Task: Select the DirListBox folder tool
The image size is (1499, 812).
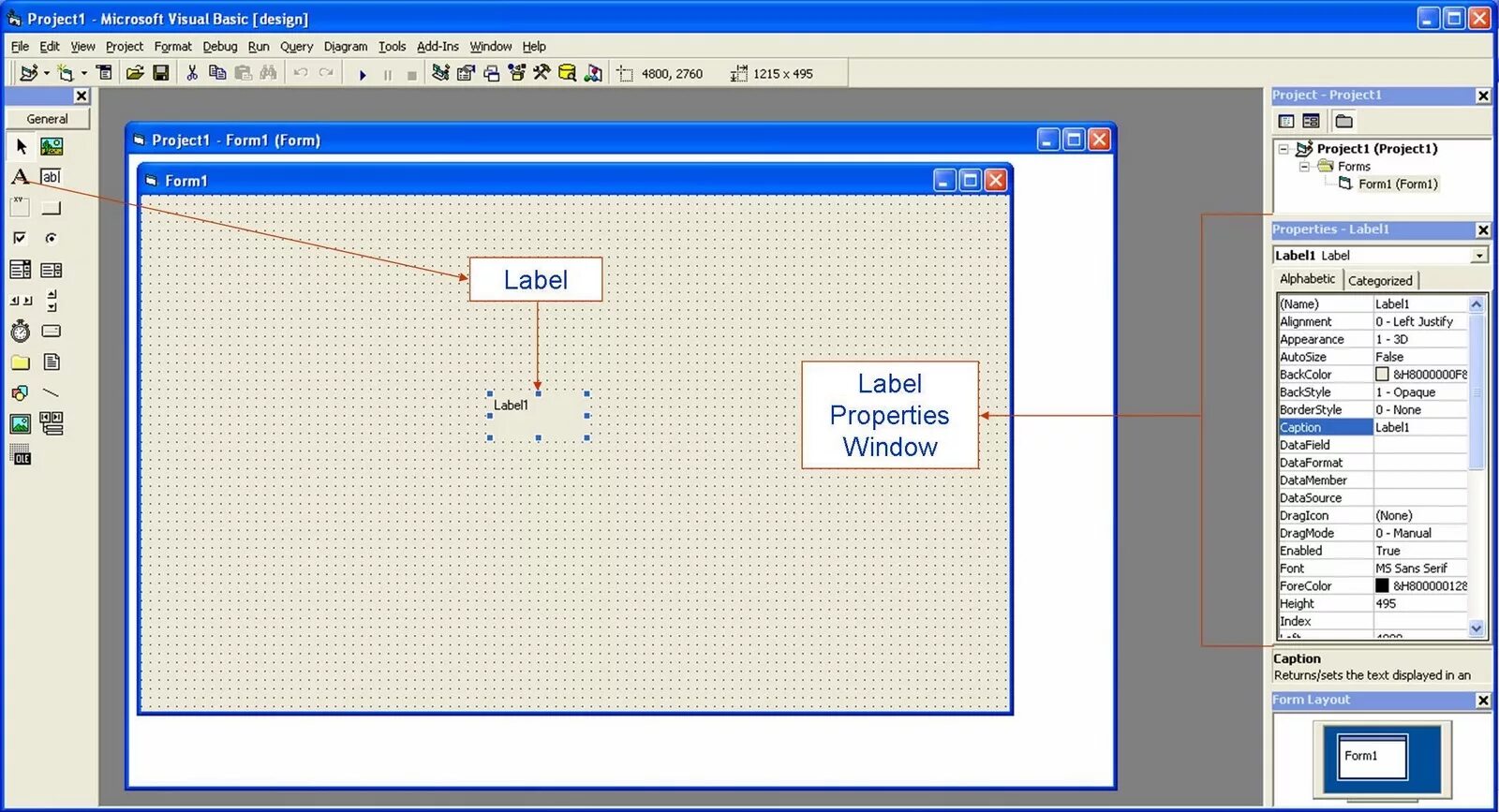Action: [21, 362]
